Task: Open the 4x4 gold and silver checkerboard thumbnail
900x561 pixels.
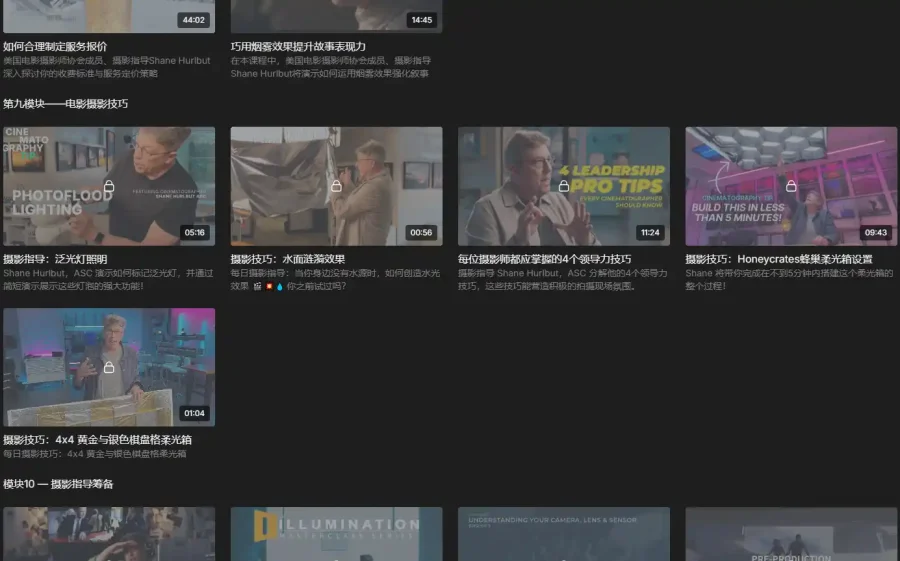Action: pos(109,367)
